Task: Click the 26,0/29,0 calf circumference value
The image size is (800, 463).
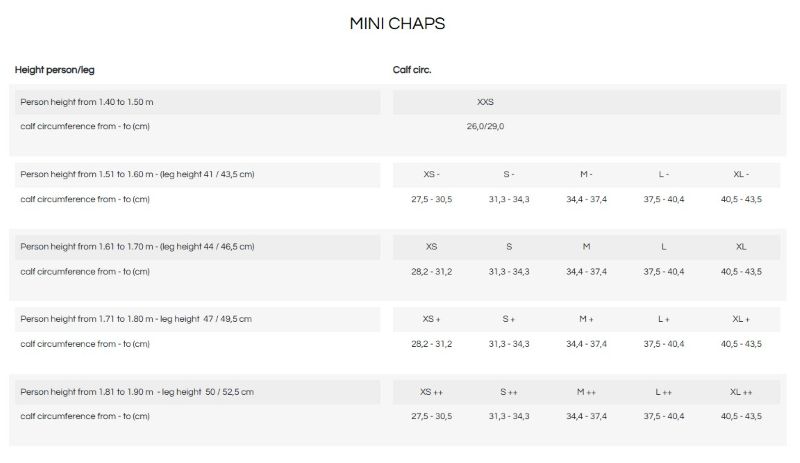Action: click(x=485, y=127)
